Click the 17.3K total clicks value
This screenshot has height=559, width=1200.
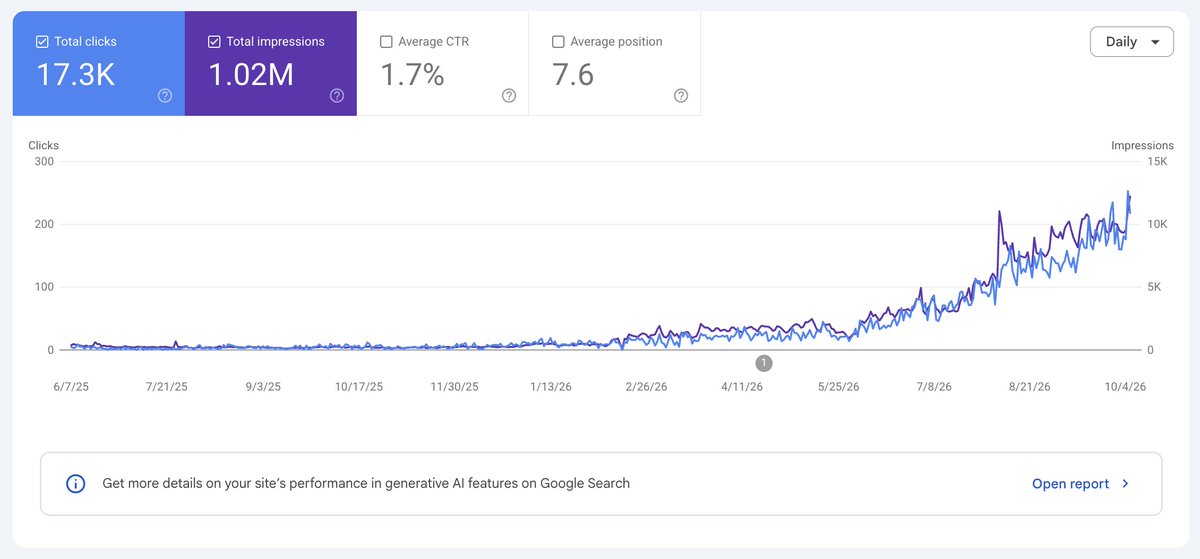coord(76,75)
